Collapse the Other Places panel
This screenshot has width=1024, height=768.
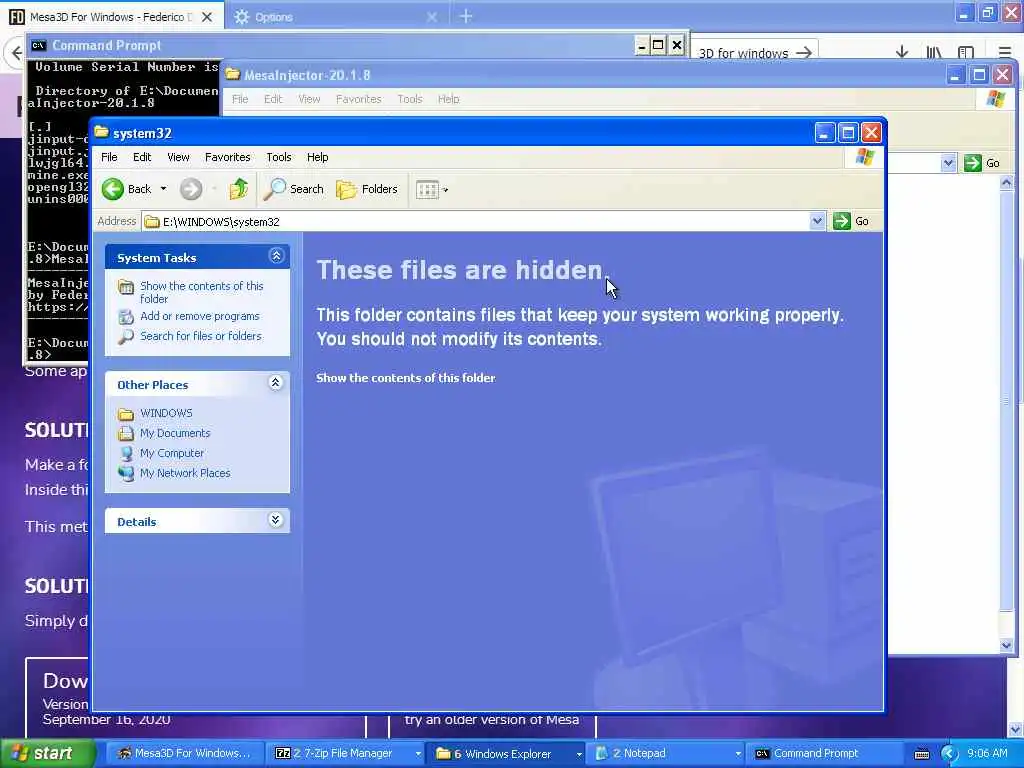pos(276,383)
